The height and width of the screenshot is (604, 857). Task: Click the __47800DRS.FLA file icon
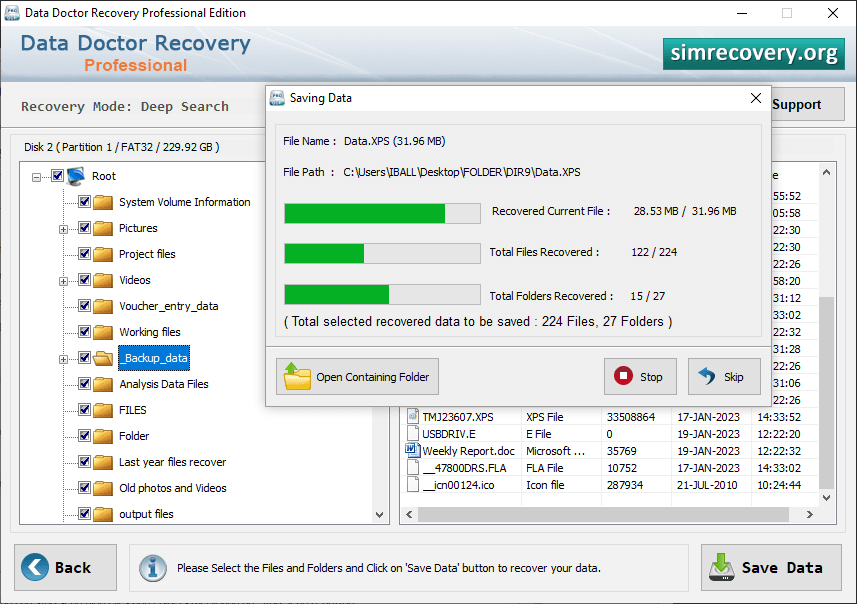tap(413, 467)
